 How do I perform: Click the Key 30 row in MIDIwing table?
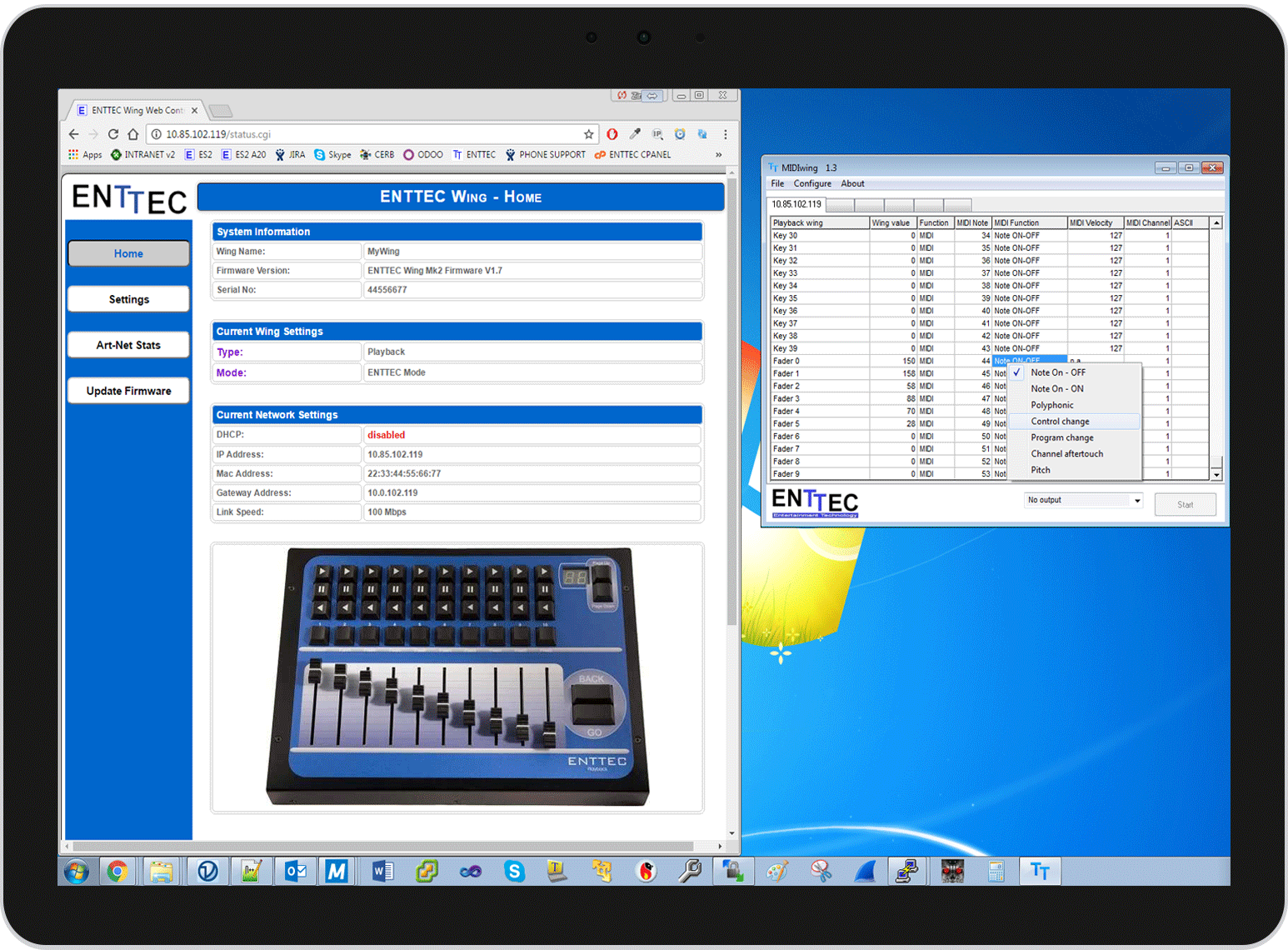(x=990, y=236)
